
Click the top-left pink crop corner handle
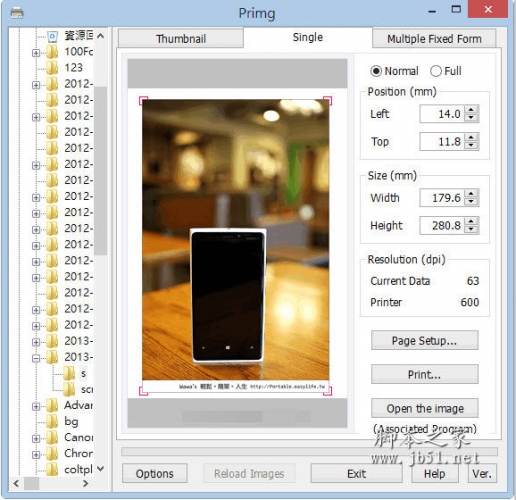[143, 101]
